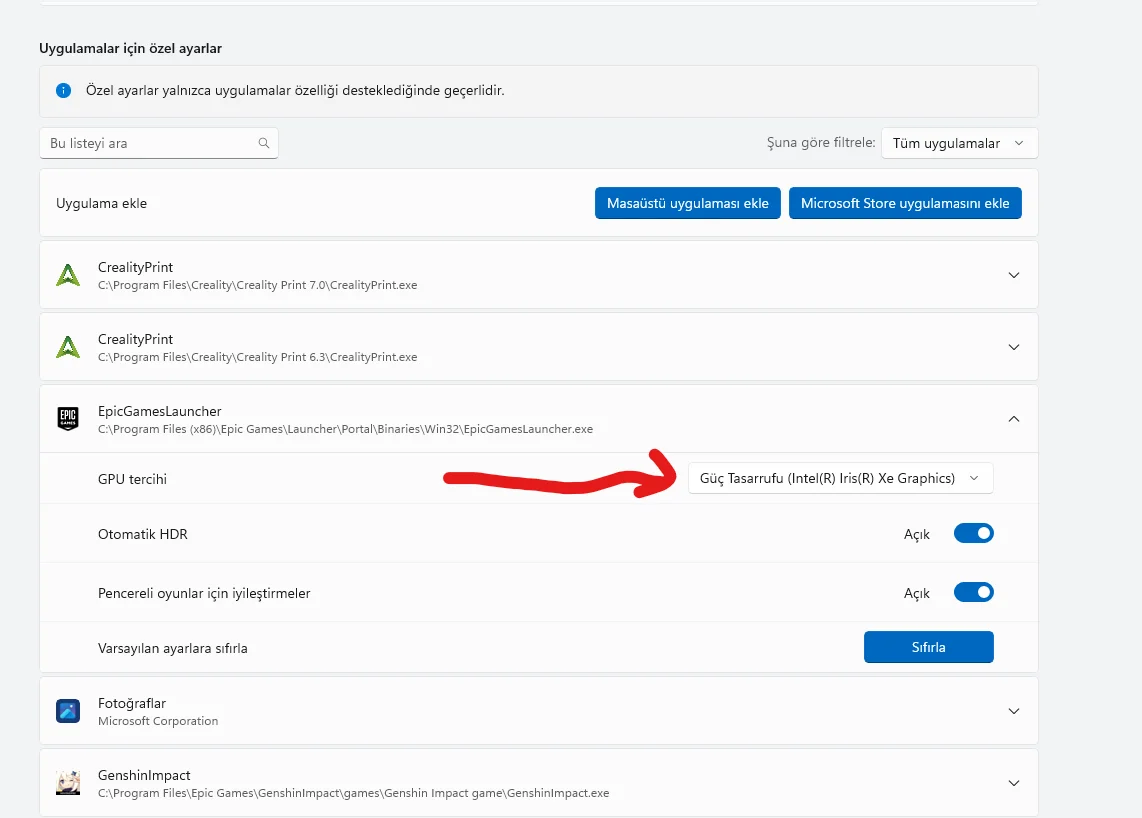Click the first CrealityPrint 7.0 app icon
Screen dimensions: 1142x818
pos(68,275)
